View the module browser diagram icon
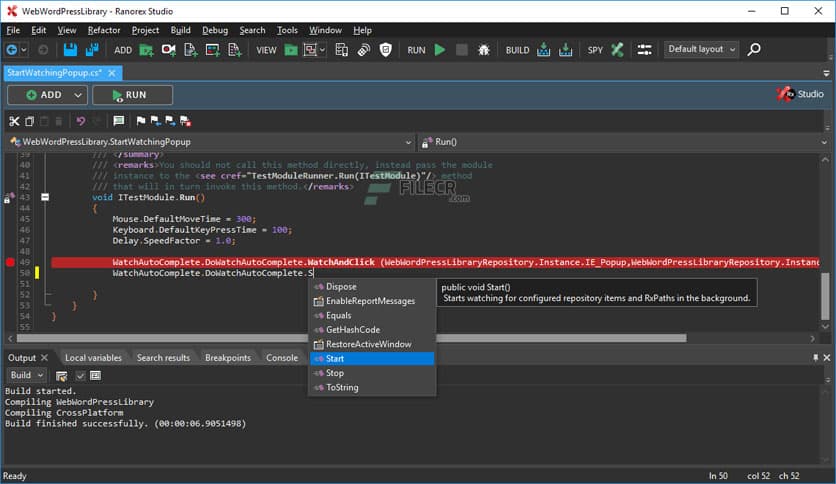 (x=310, y=50)
